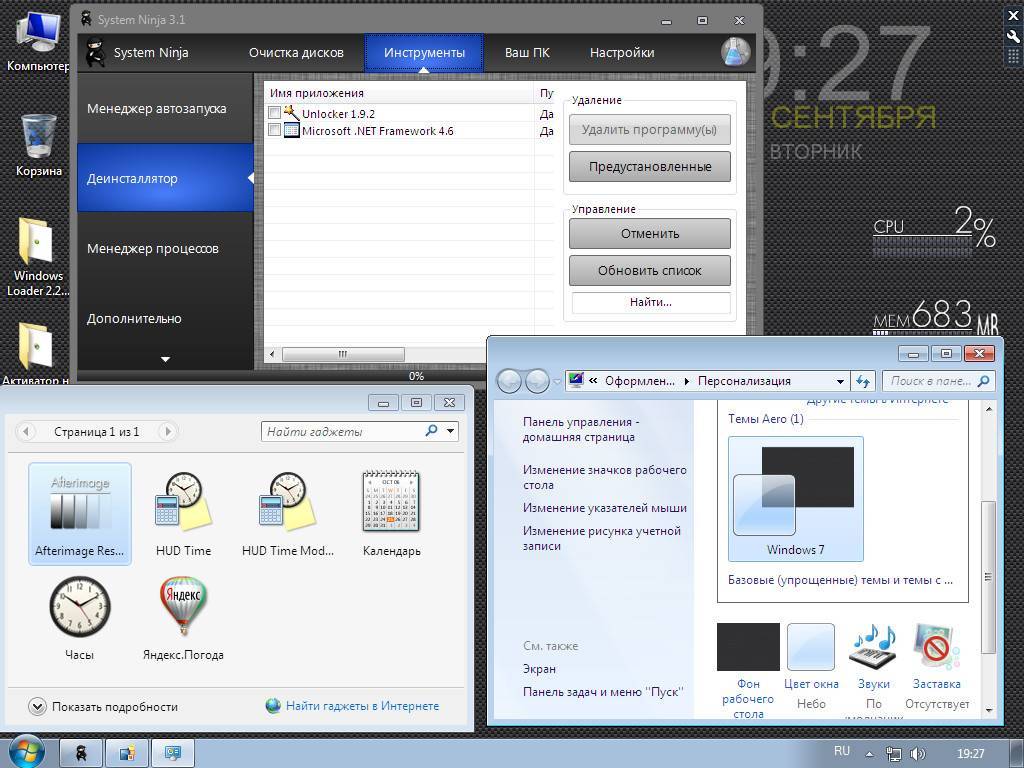Viewport: 1024px width, 768px height.
Task: Open the gadgets gallery taskbar button
Action: 127,754
